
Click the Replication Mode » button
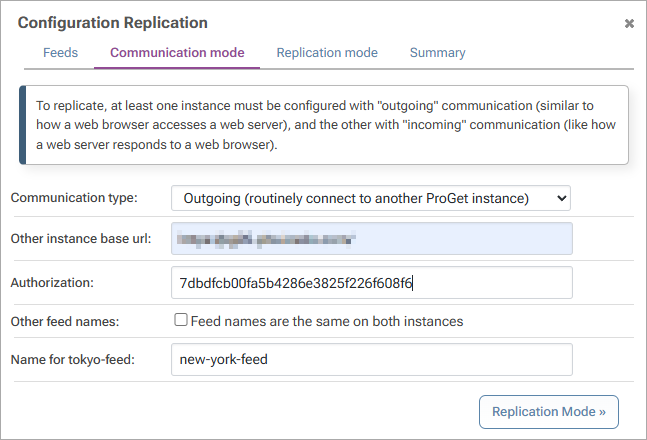coord(548,412)
